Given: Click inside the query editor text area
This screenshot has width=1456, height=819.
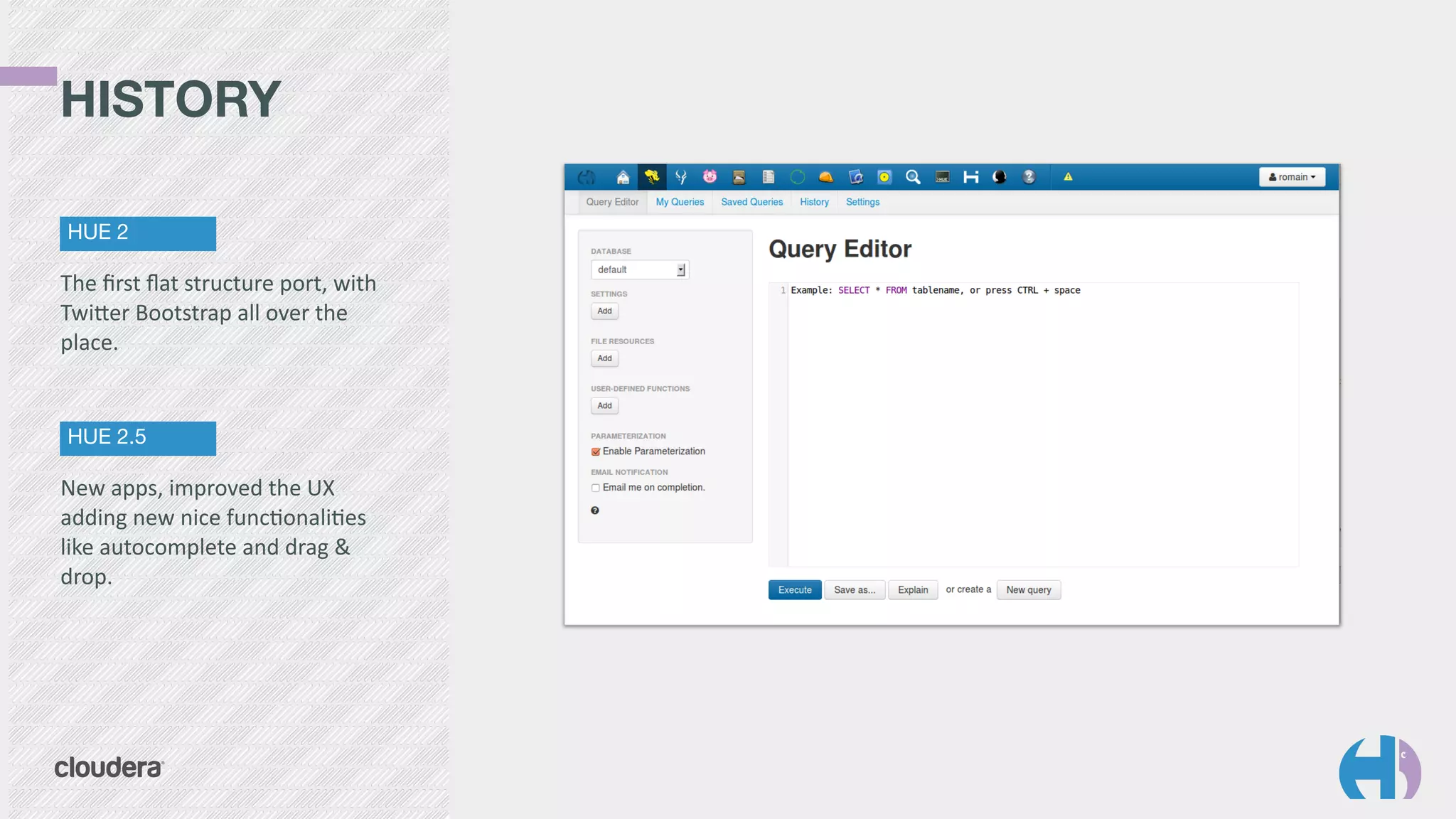Looking at the screenshot, I should coord(1043,425).
